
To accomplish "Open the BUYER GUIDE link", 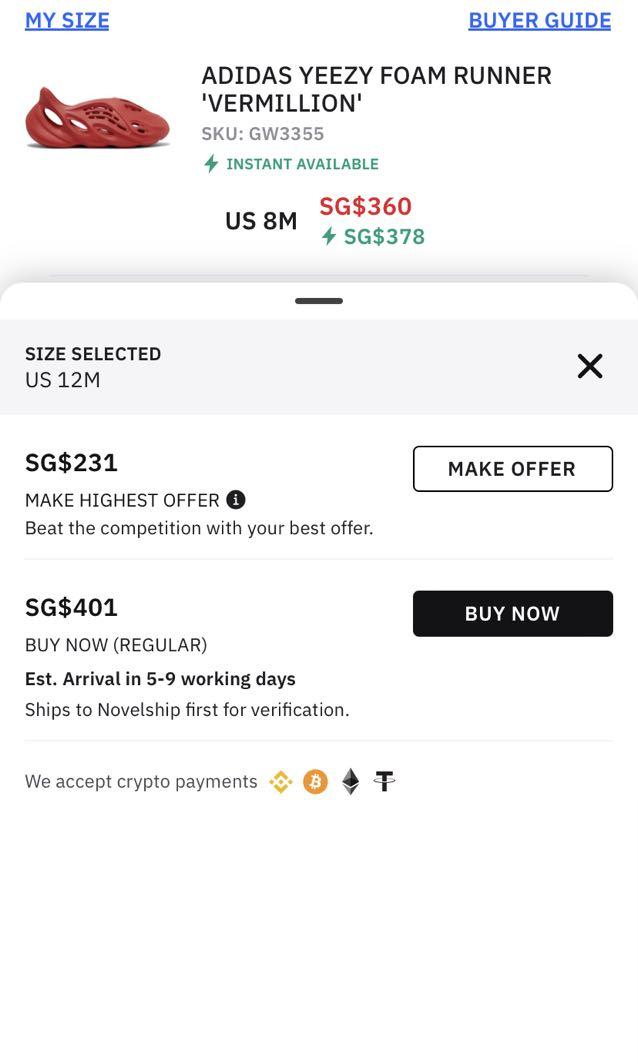I will [539, 20].
